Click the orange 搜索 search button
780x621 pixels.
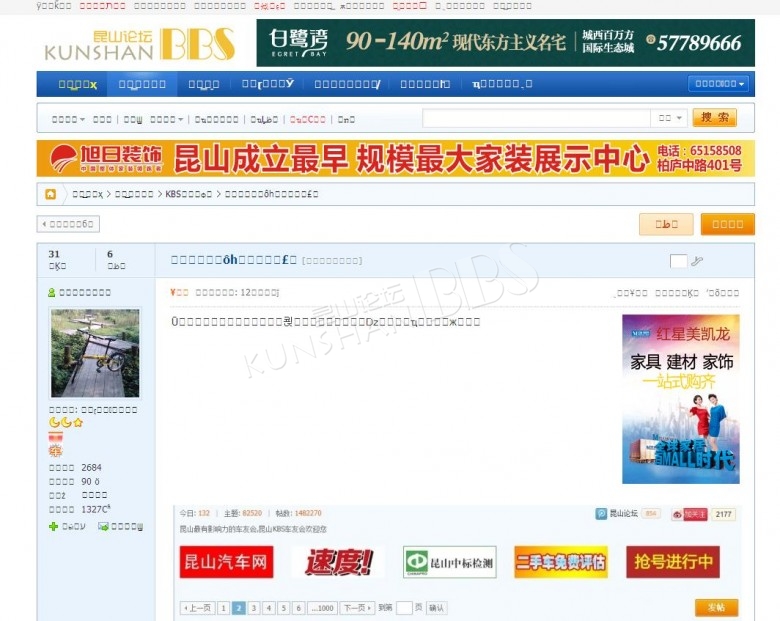714,118
